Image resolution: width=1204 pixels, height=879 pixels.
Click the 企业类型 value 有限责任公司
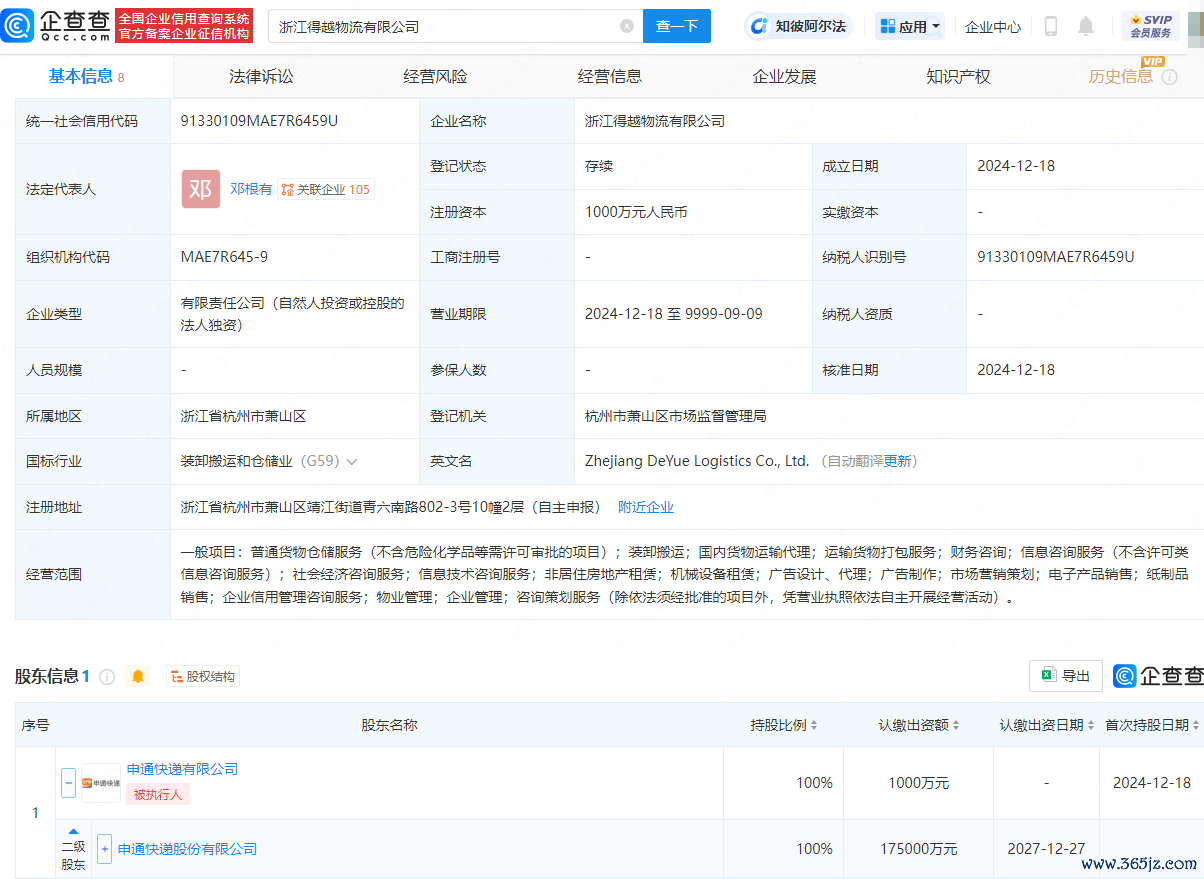[x=292, y=314]
